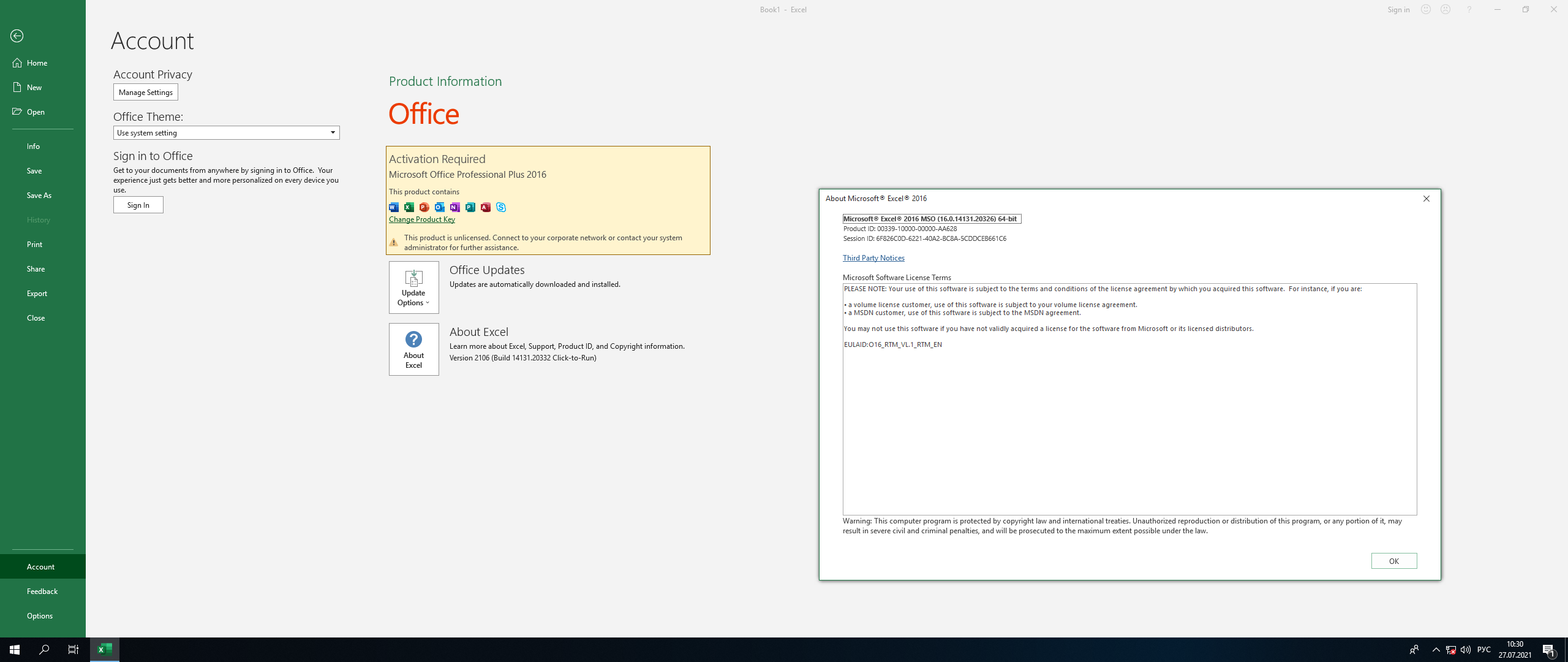Screen dimensions: 1568x662
Task: Send a smile feedback icon
Action: (1426, 9)
